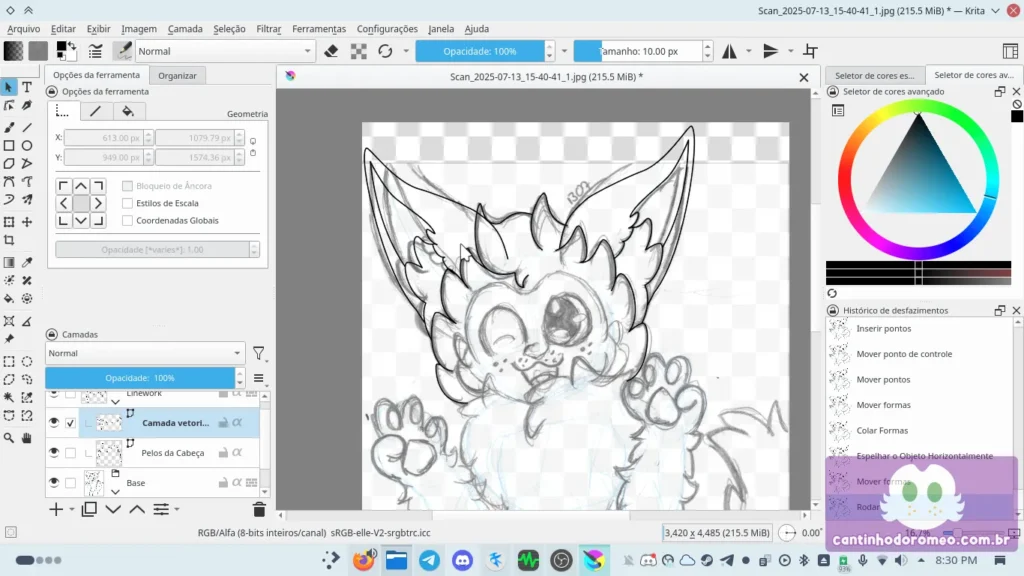Delete the selected layer with trash icon
Screen dimensions: 1024x576
[259, 509]
